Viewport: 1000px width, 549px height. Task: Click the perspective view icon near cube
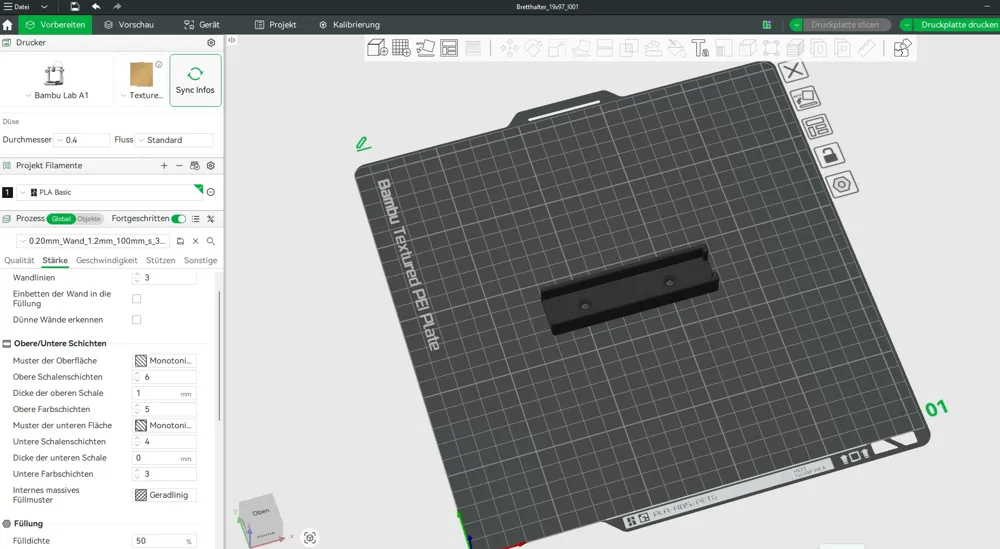point(310,538)
